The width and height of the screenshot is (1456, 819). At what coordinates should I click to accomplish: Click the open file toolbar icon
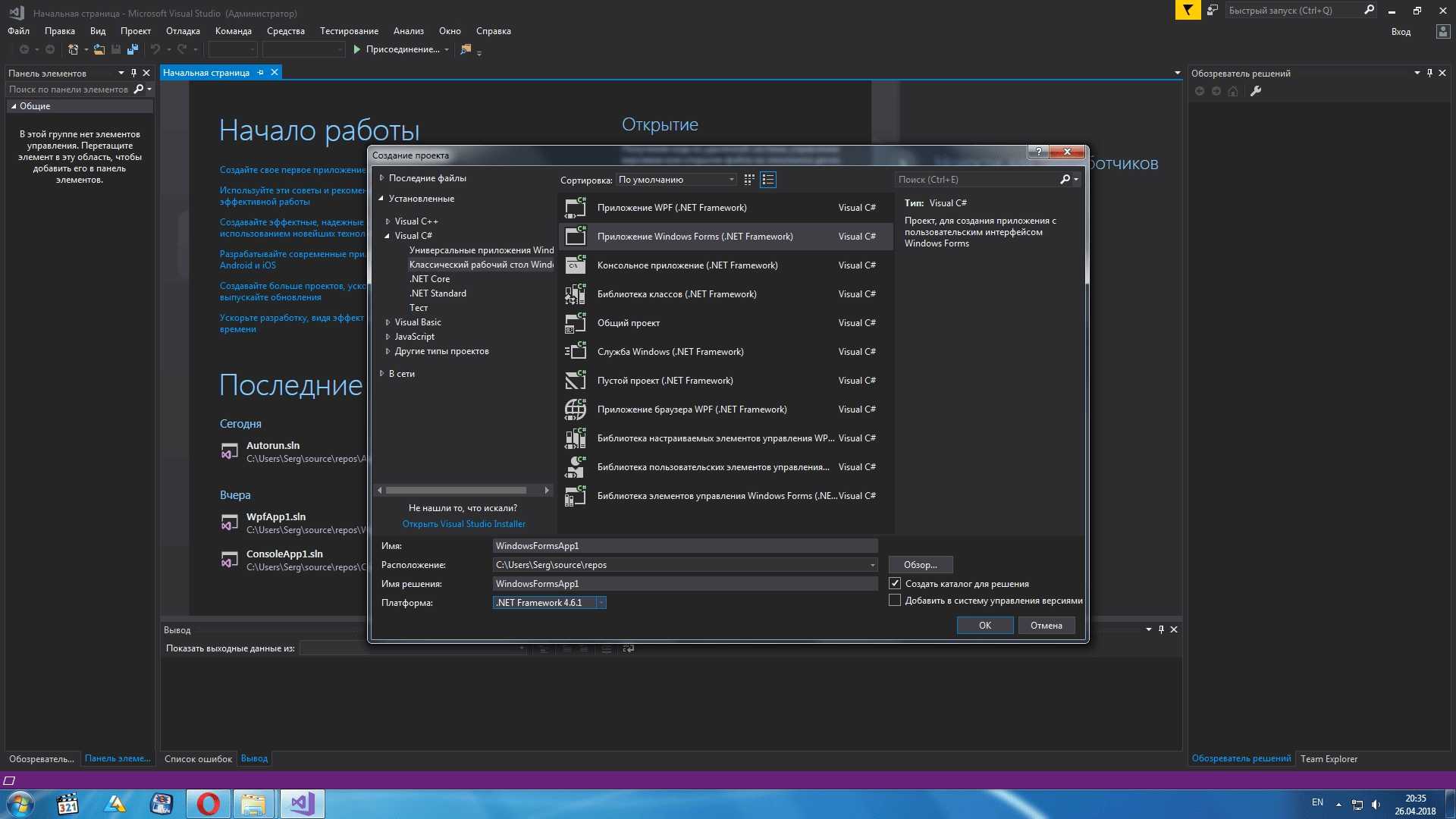click(x=99, y=49)
